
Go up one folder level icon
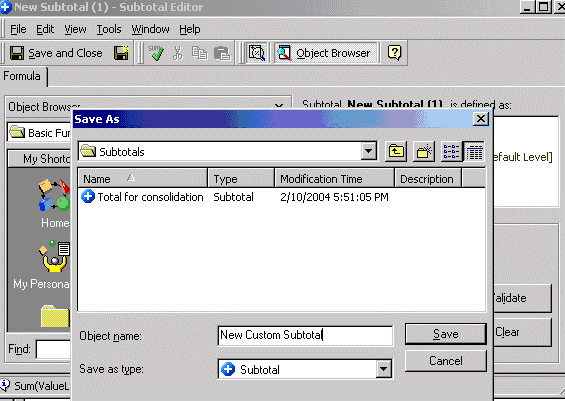(396, 151)
